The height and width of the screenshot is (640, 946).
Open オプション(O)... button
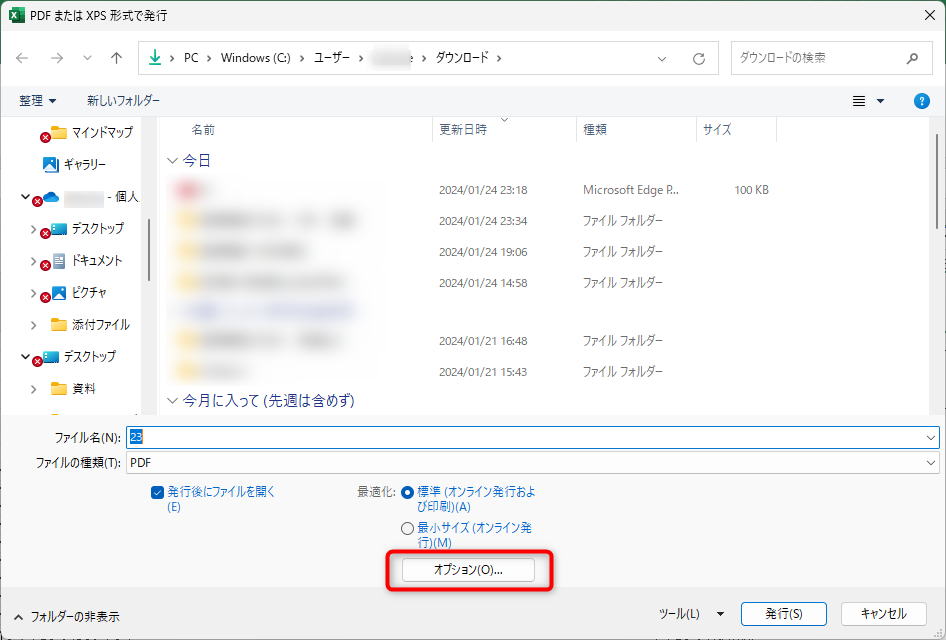click(x=468, y=569)
